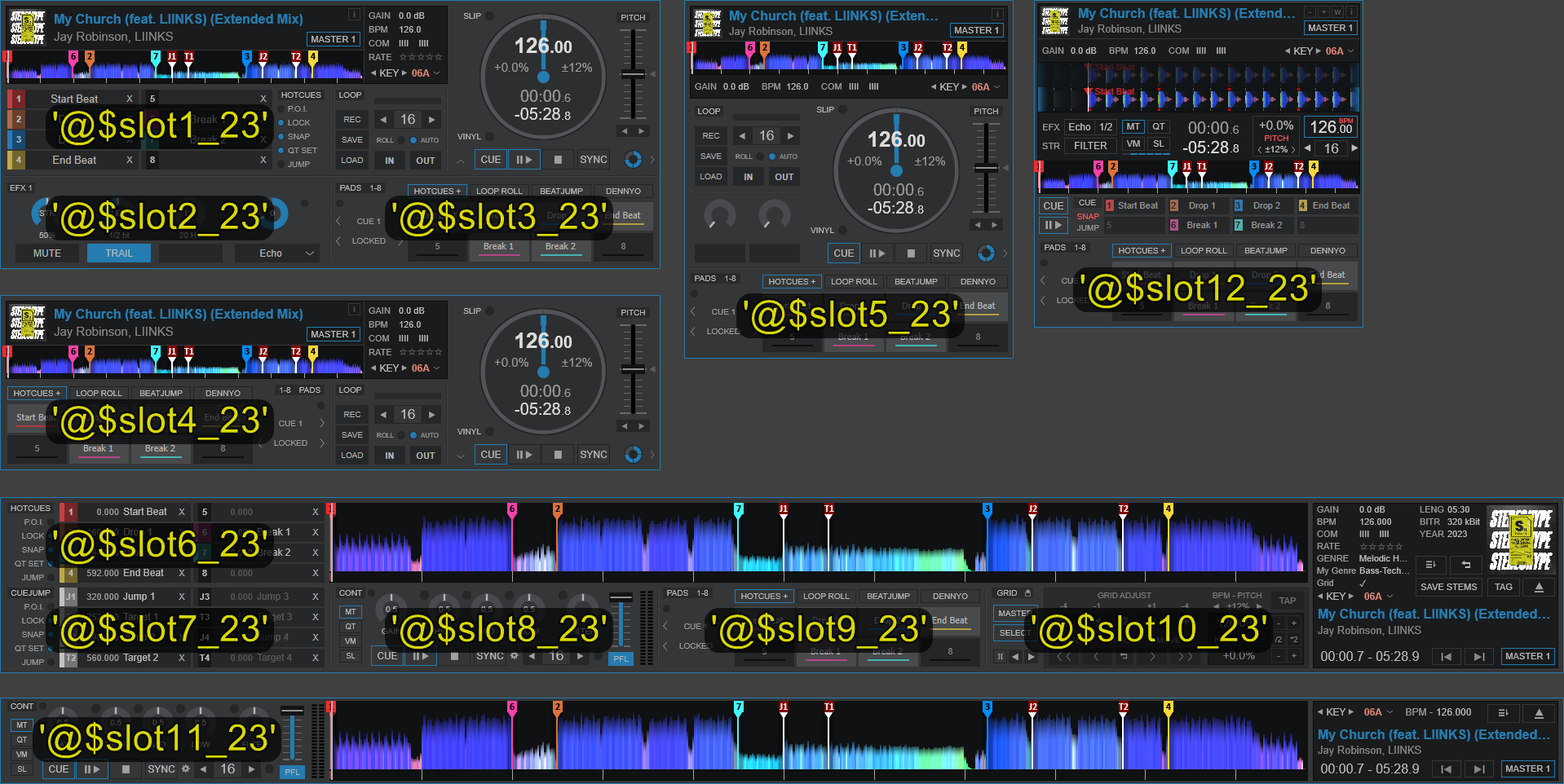1564x784 pixels.
Task: Click the "w" icon in the deck header
Action: [x=1337, y=12]
